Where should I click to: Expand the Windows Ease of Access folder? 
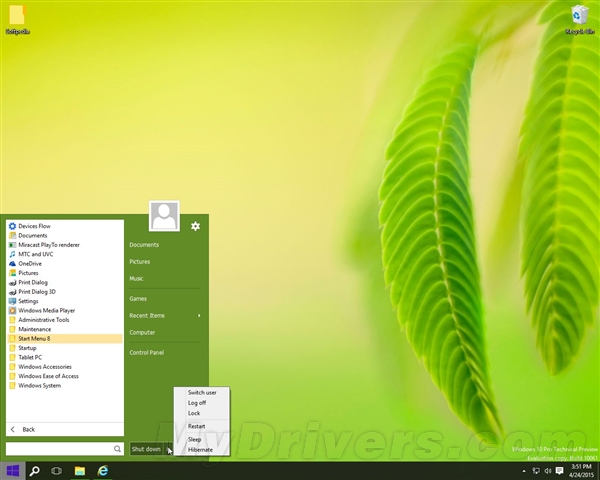[65, 376]
